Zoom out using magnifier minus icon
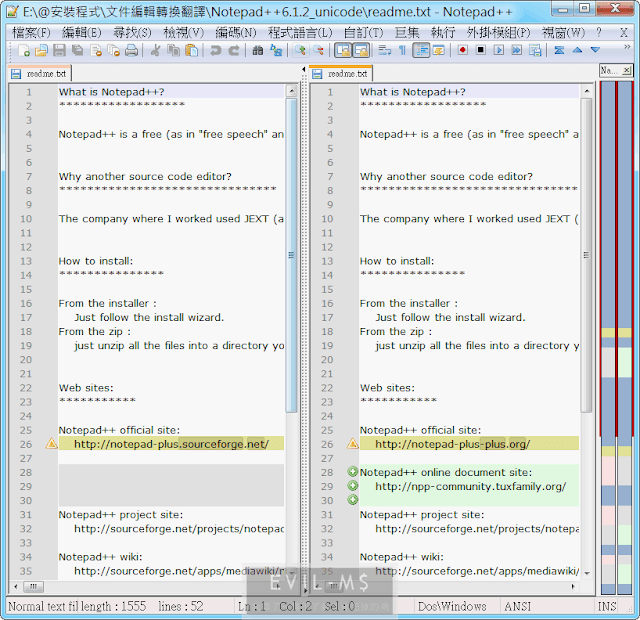640x620 pixels. [x=318, y=50]
